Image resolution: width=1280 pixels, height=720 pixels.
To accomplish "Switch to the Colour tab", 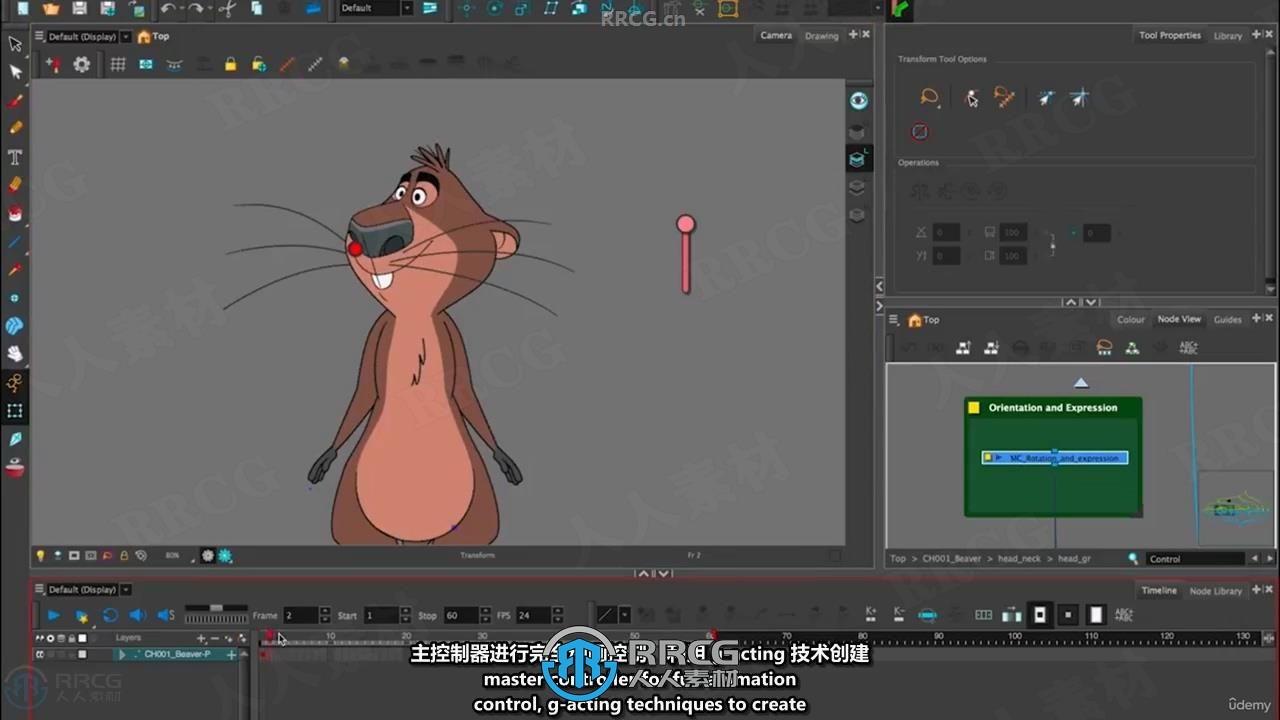I will pos(1131,320).
